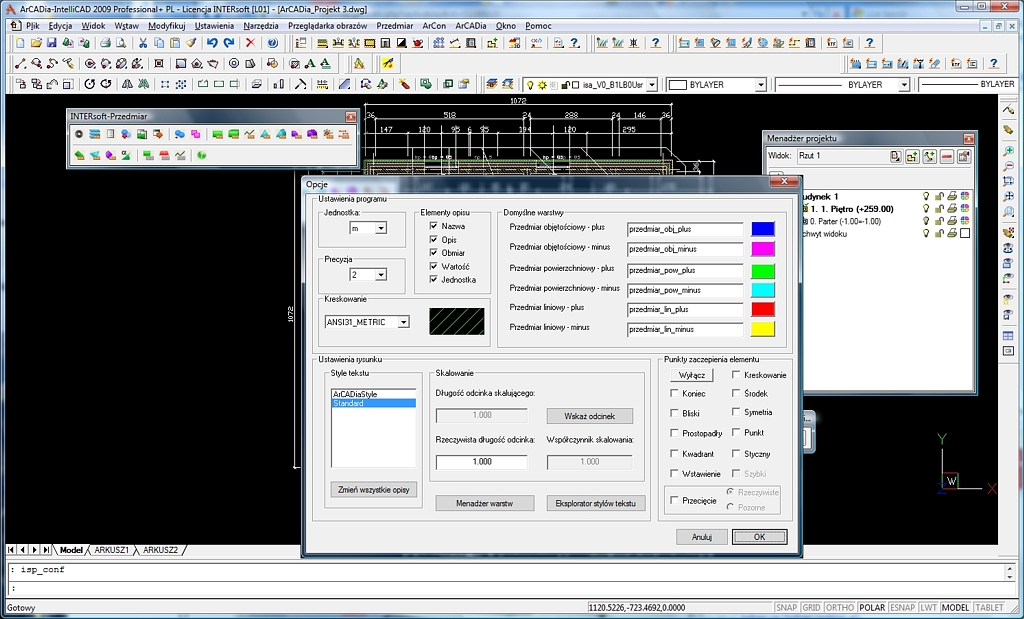
Task: Click magenta swatch for przedmiar_obj_minus
Action: coord(763,249)
